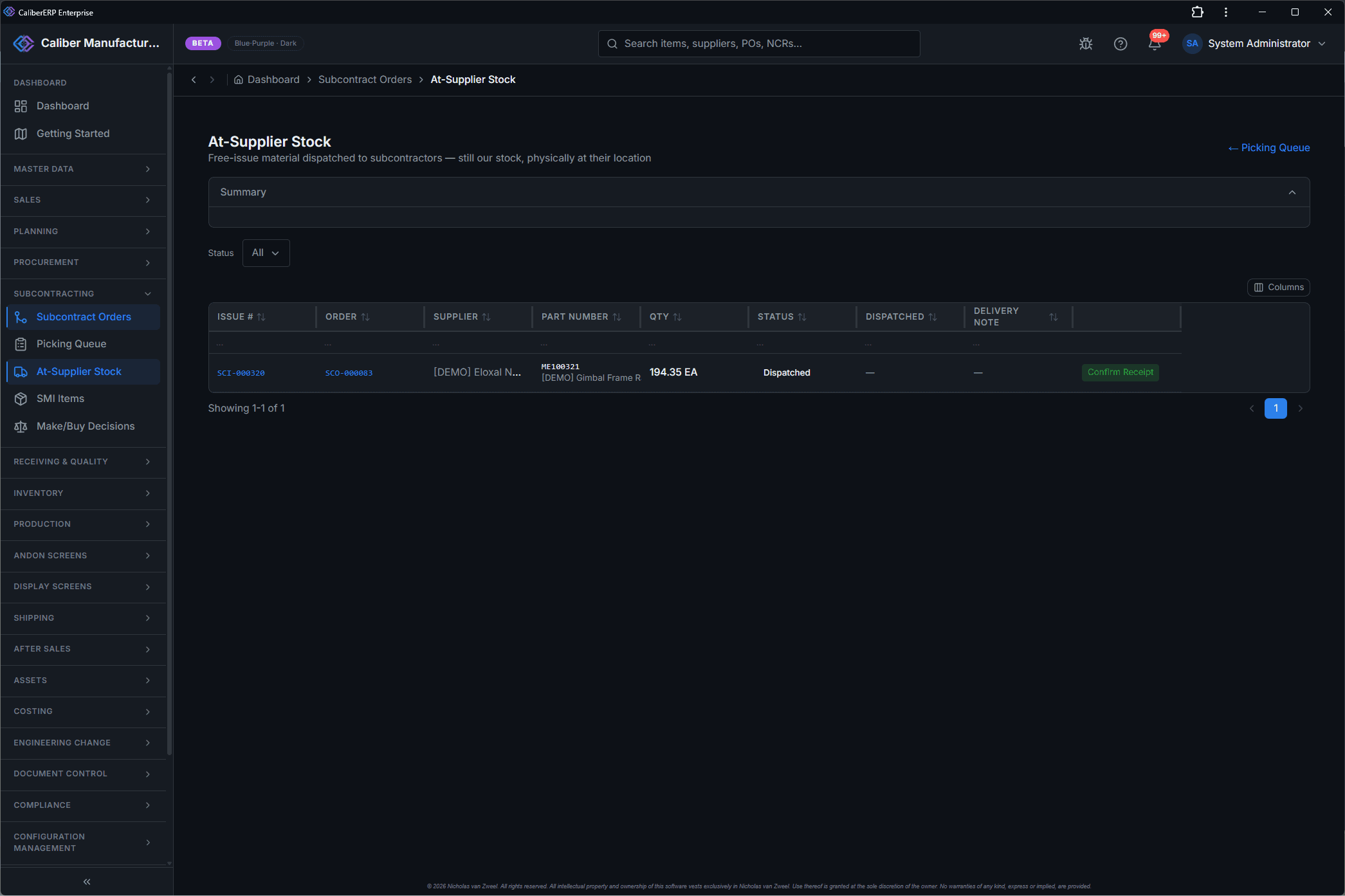Open the Status All dropdown
1345x896 pixels.
[x=266, y=253]
